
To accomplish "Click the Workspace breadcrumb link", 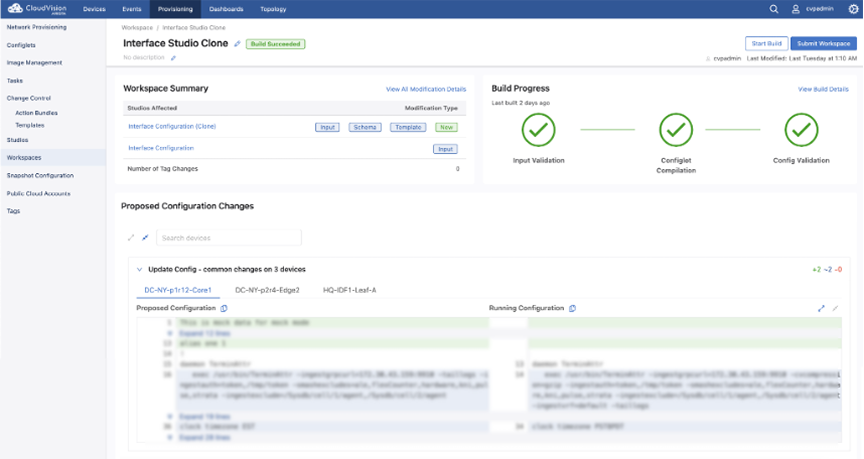I will point(137,28).
